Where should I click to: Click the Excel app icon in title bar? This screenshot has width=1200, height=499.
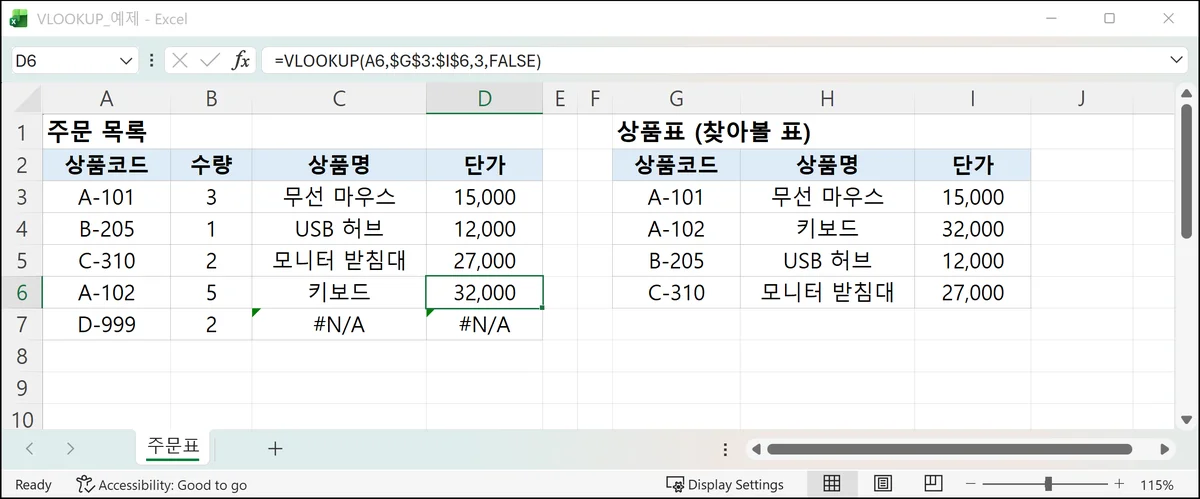(x=19, y=18)
